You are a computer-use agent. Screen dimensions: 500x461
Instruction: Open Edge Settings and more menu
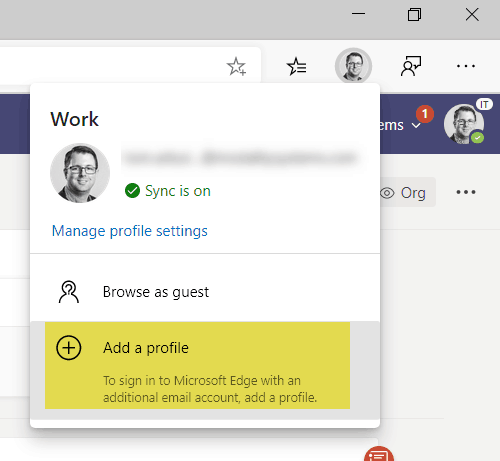pyautogui.click(x=466, y=66)
